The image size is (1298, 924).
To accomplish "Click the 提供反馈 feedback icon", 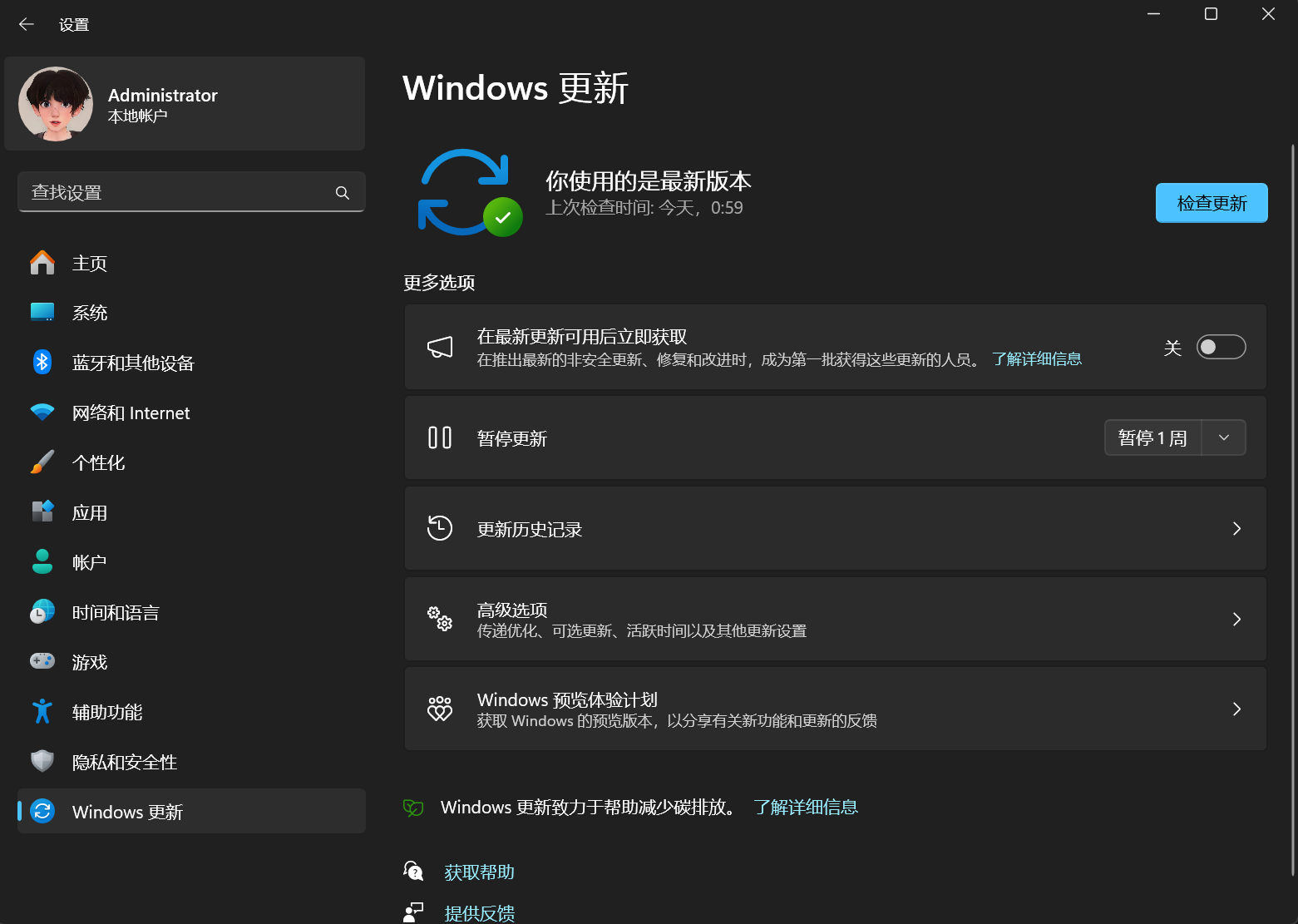I will (x=413, y=912).
